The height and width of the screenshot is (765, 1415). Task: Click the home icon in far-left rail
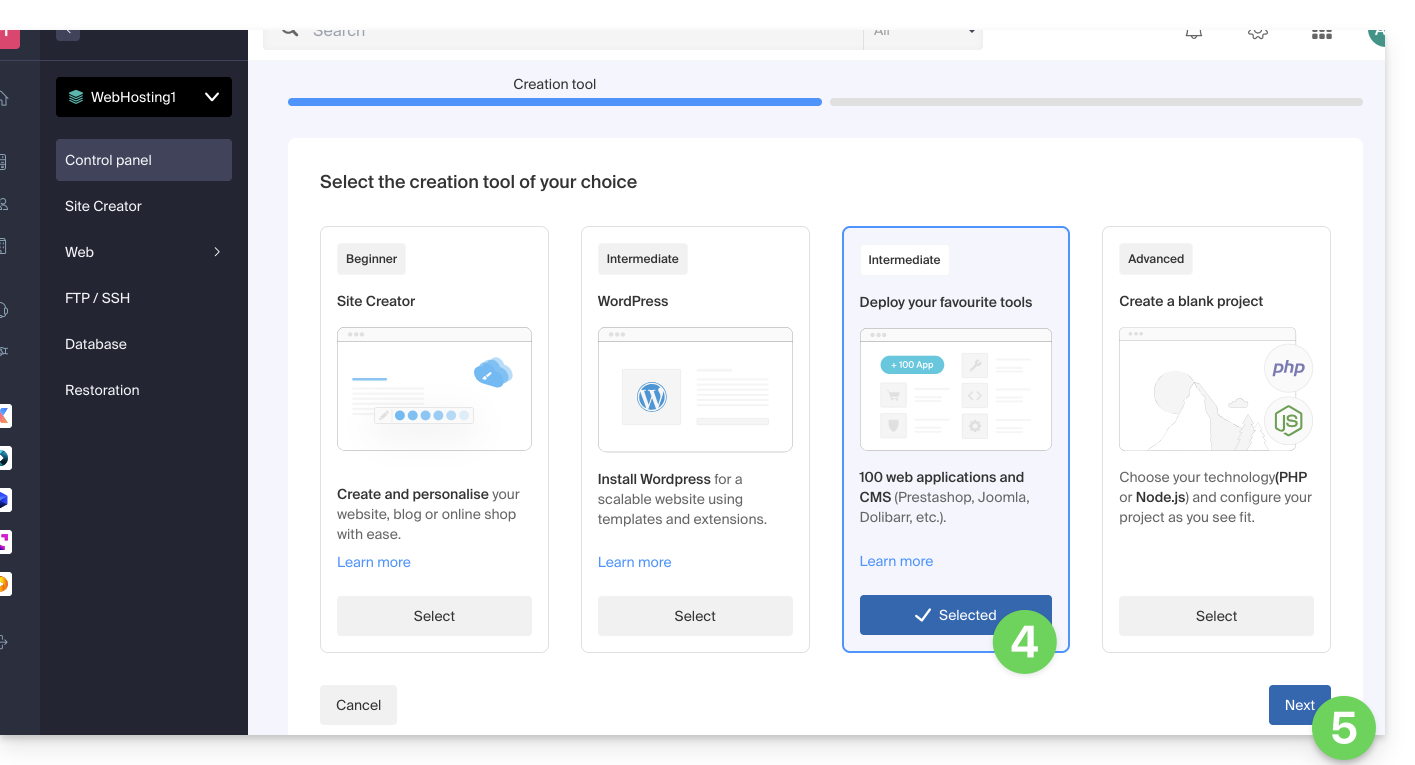(4, 98)
